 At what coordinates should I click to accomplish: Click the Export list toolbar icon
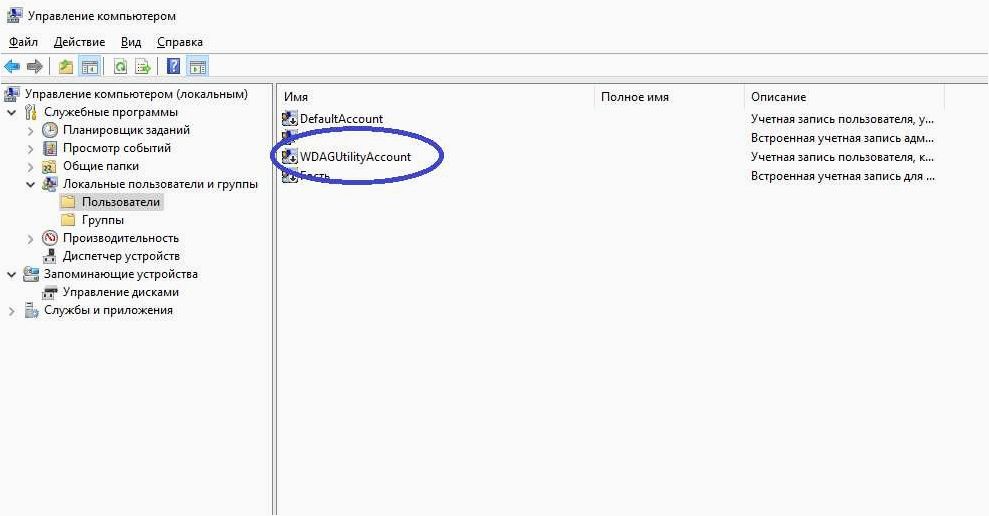pyautogui.click(x=143, y=66)
